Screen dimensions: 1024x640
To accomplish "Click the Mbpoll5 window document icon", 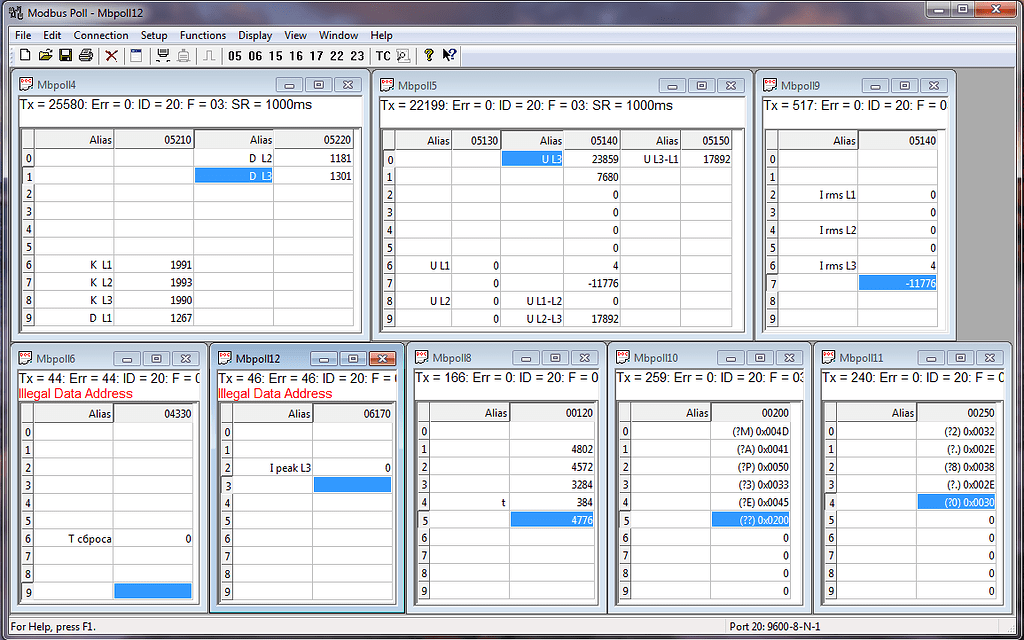I will pos(387,86).
